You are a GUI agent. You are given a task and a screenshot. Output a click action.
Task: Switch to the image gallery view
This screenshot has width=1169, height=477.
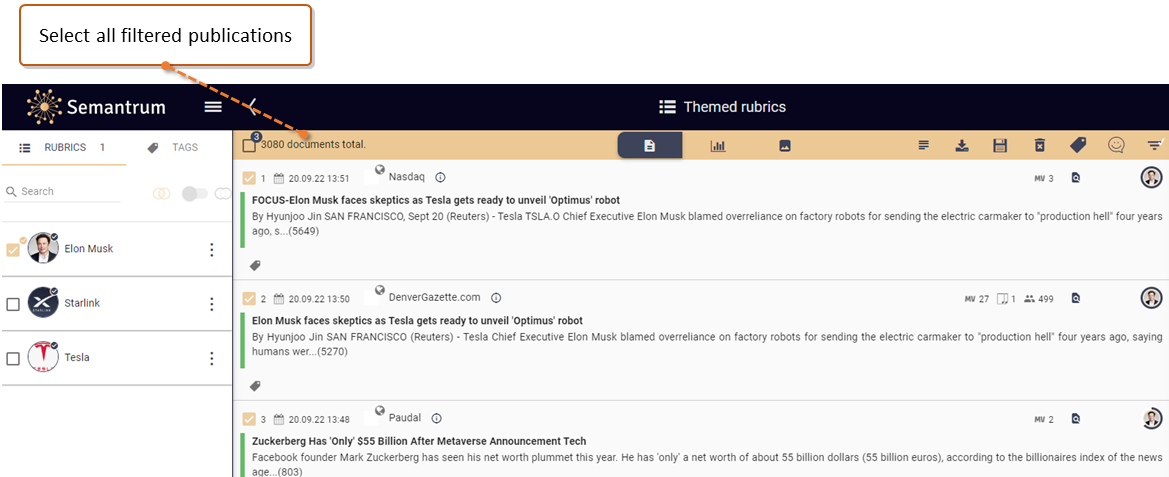click(x=784, y=146)
